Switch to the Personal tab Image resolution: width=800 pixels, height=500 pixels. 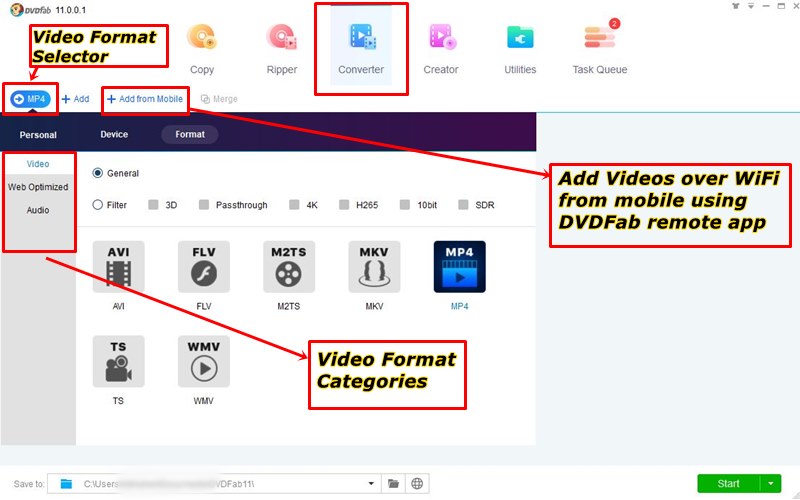click(38, 135)
